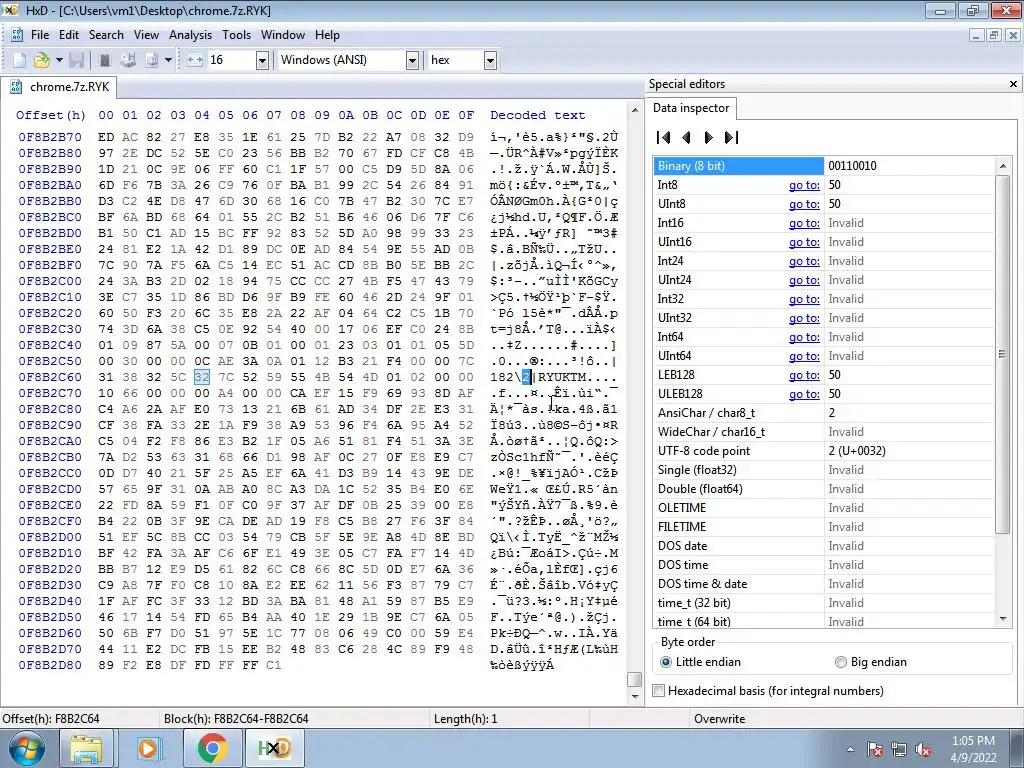Click the Open RAM toolbar icon
The height and width of the screenshot is (768, 1024).
[x=104, y=60]
